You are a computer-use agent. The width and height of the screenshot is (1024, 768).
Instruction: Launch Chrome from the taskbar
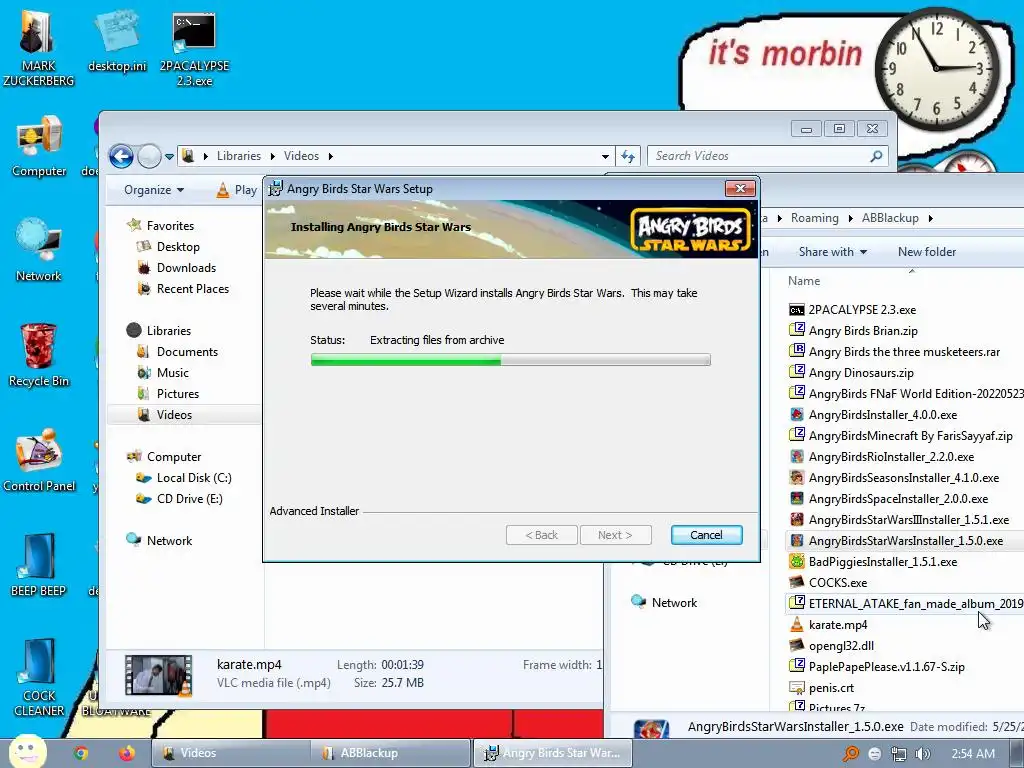(x=81, y=753)
